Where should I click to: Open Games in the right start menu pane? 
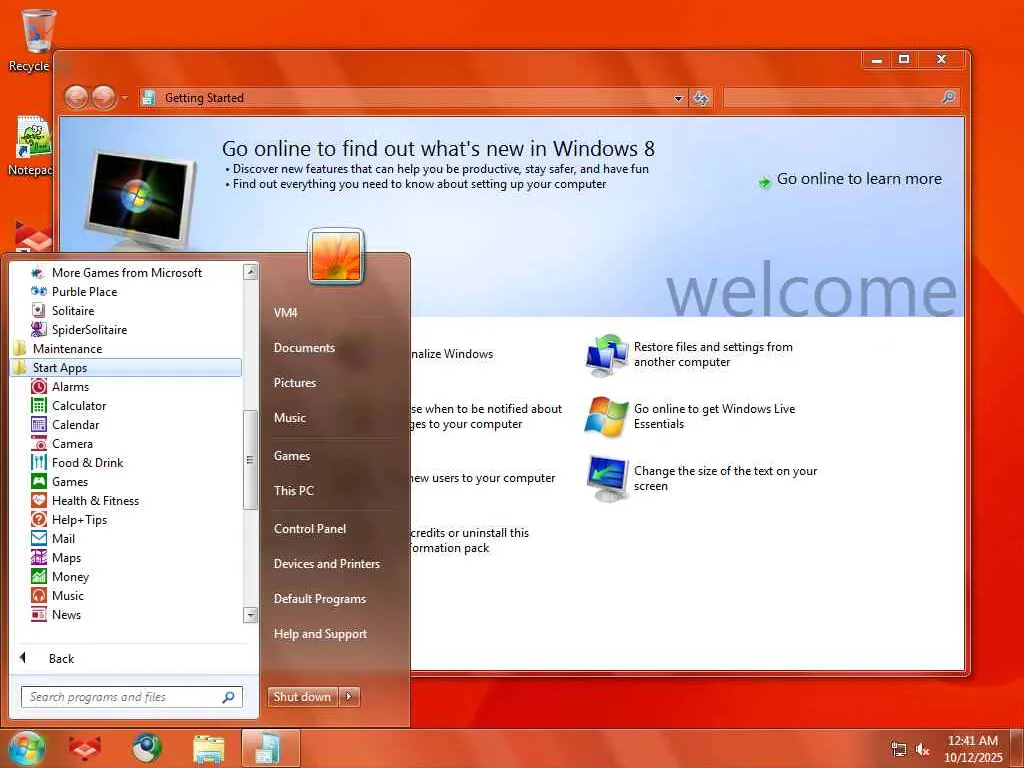point(292,455)
